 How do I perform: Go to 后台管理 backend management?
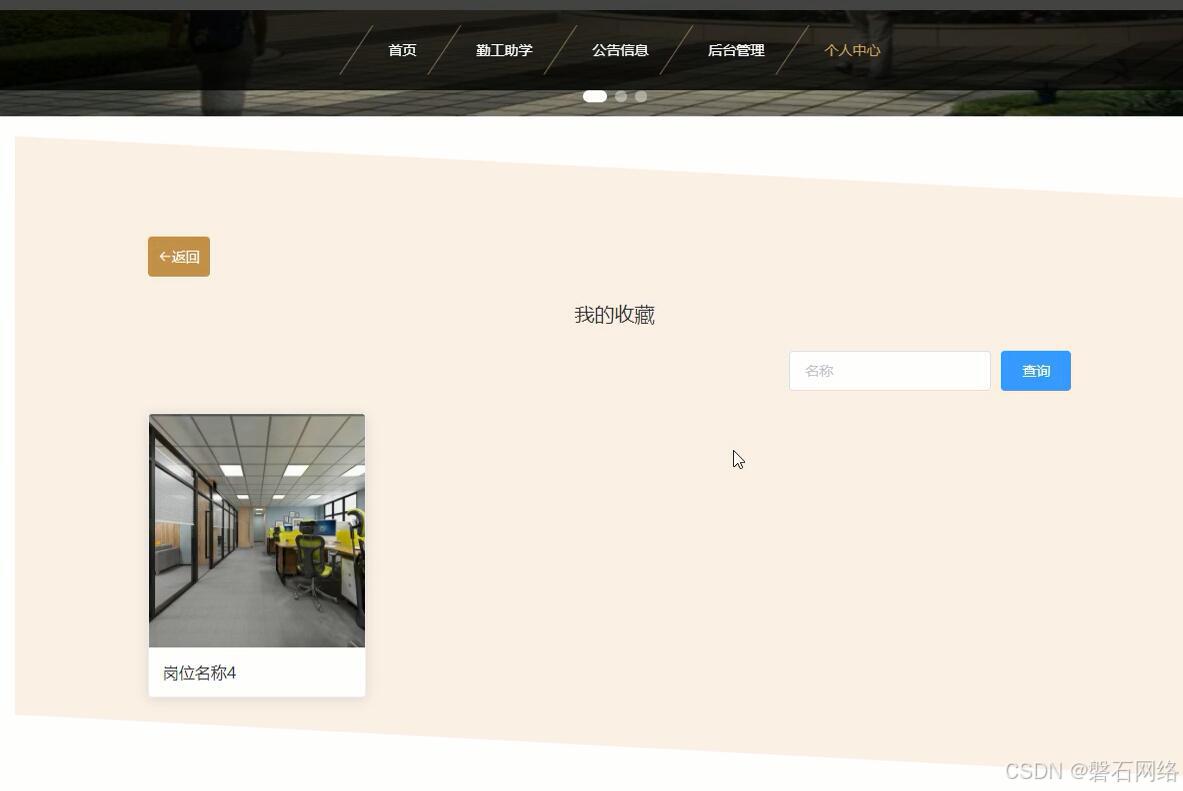tap(735, 49)
